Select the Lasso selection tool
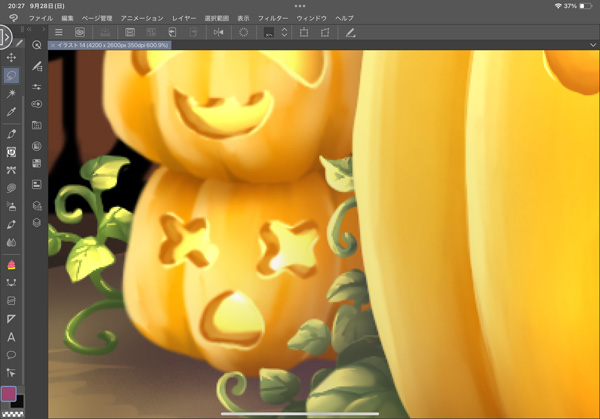 click(x=12, y=76)
